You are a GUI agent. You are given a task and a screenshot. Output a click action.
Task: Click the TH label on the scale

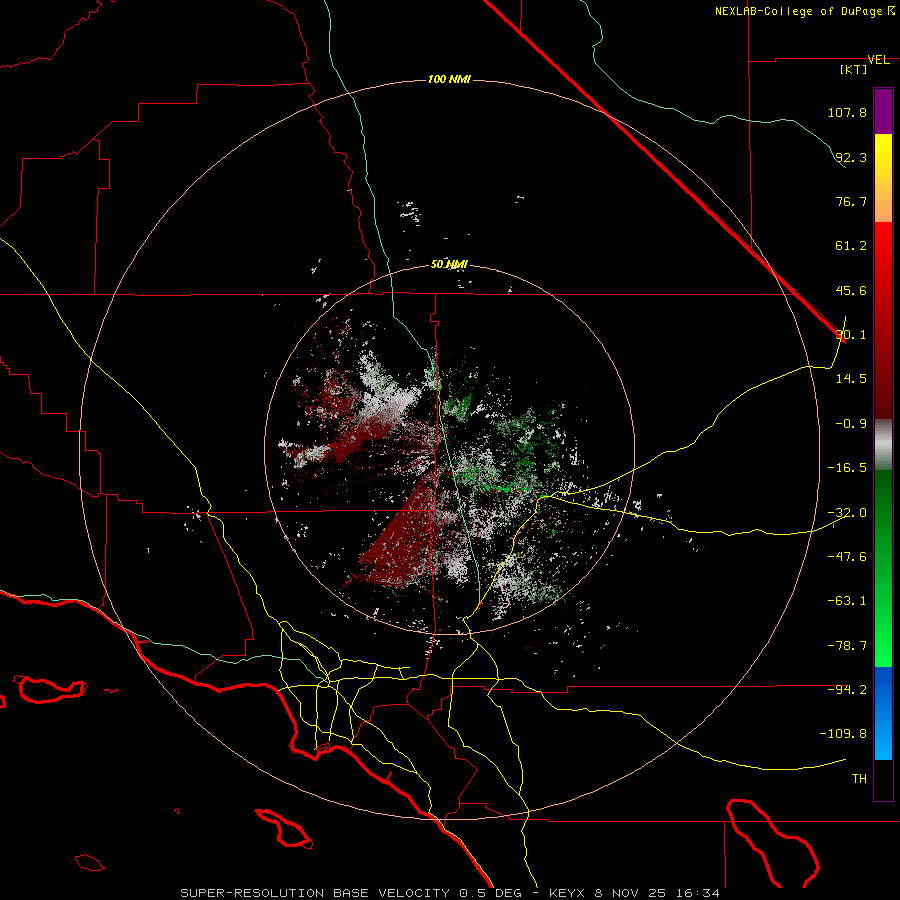859,779
